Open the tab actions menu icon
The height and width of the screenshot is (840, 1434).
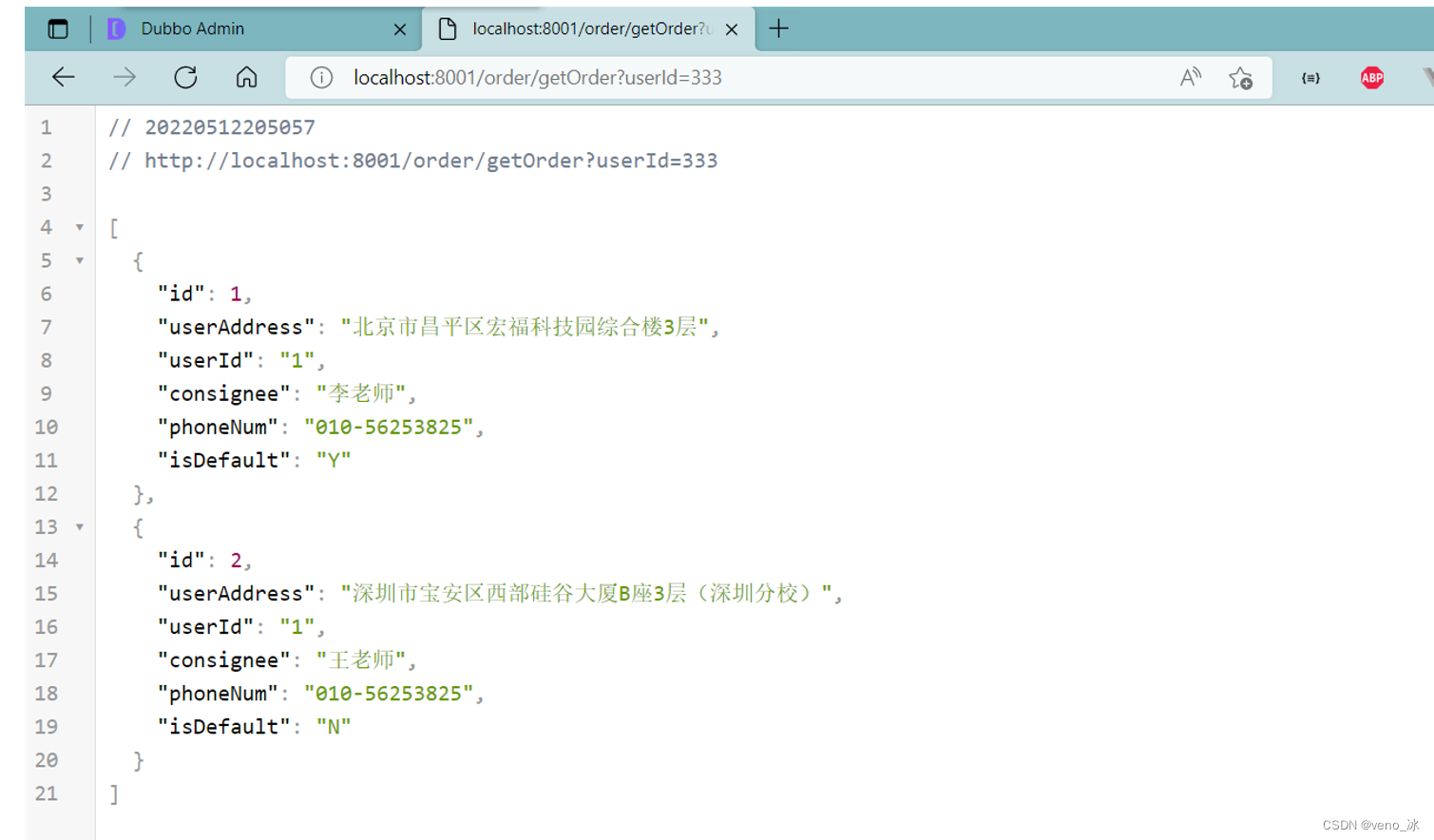pos(58,29)
